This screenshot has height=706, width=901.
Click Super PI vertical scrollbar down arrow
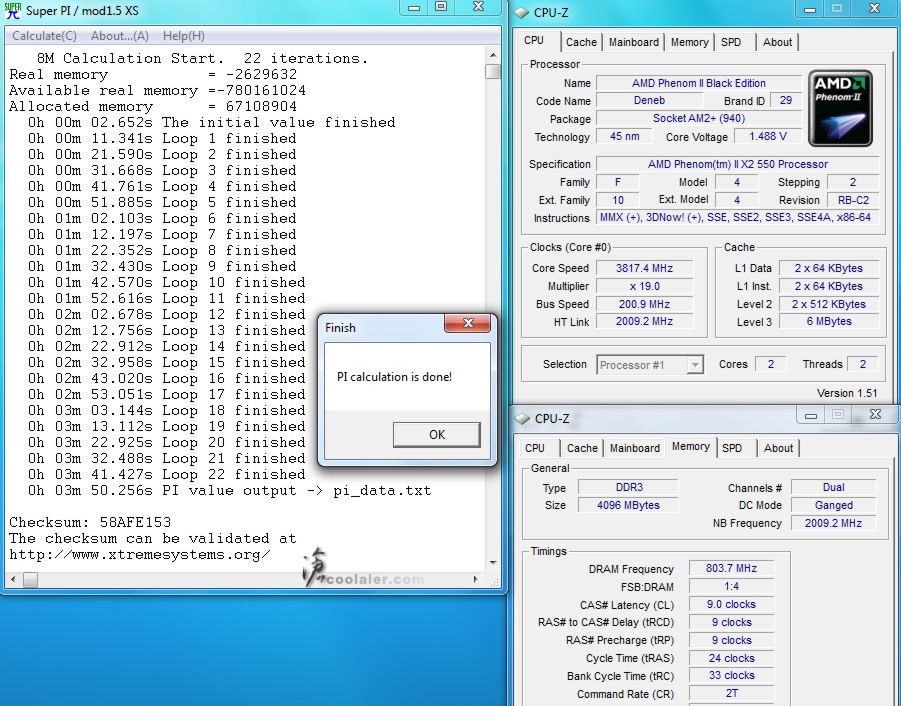(x=492, y=562)
